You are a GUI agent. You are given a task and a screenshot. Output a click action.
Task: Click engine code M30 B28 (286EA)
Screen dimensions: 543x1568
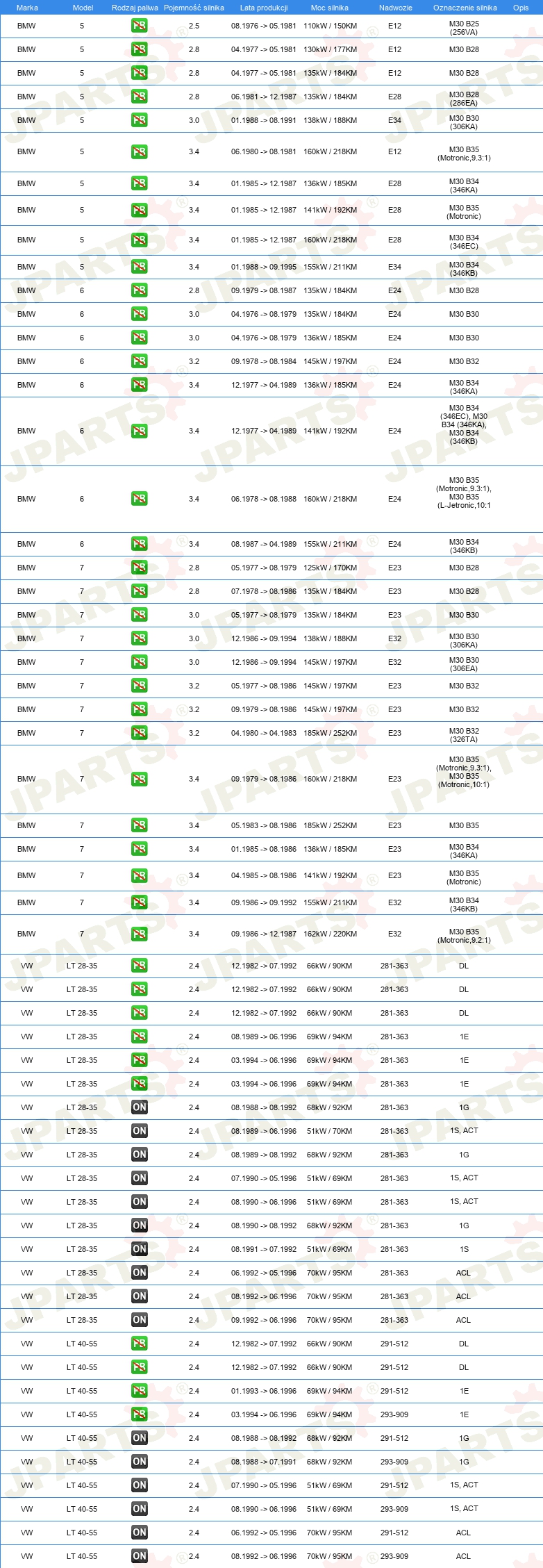[x=464, y=99]
